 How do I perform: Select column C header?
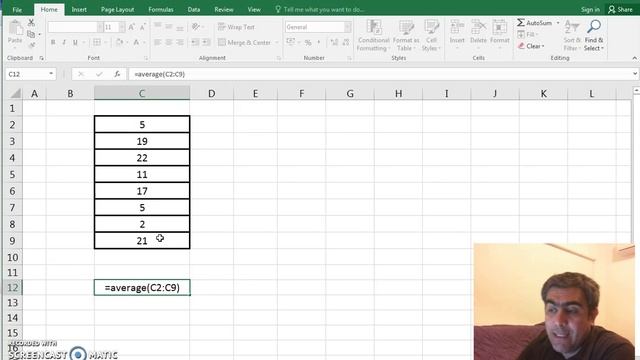[x=142, y=93]
